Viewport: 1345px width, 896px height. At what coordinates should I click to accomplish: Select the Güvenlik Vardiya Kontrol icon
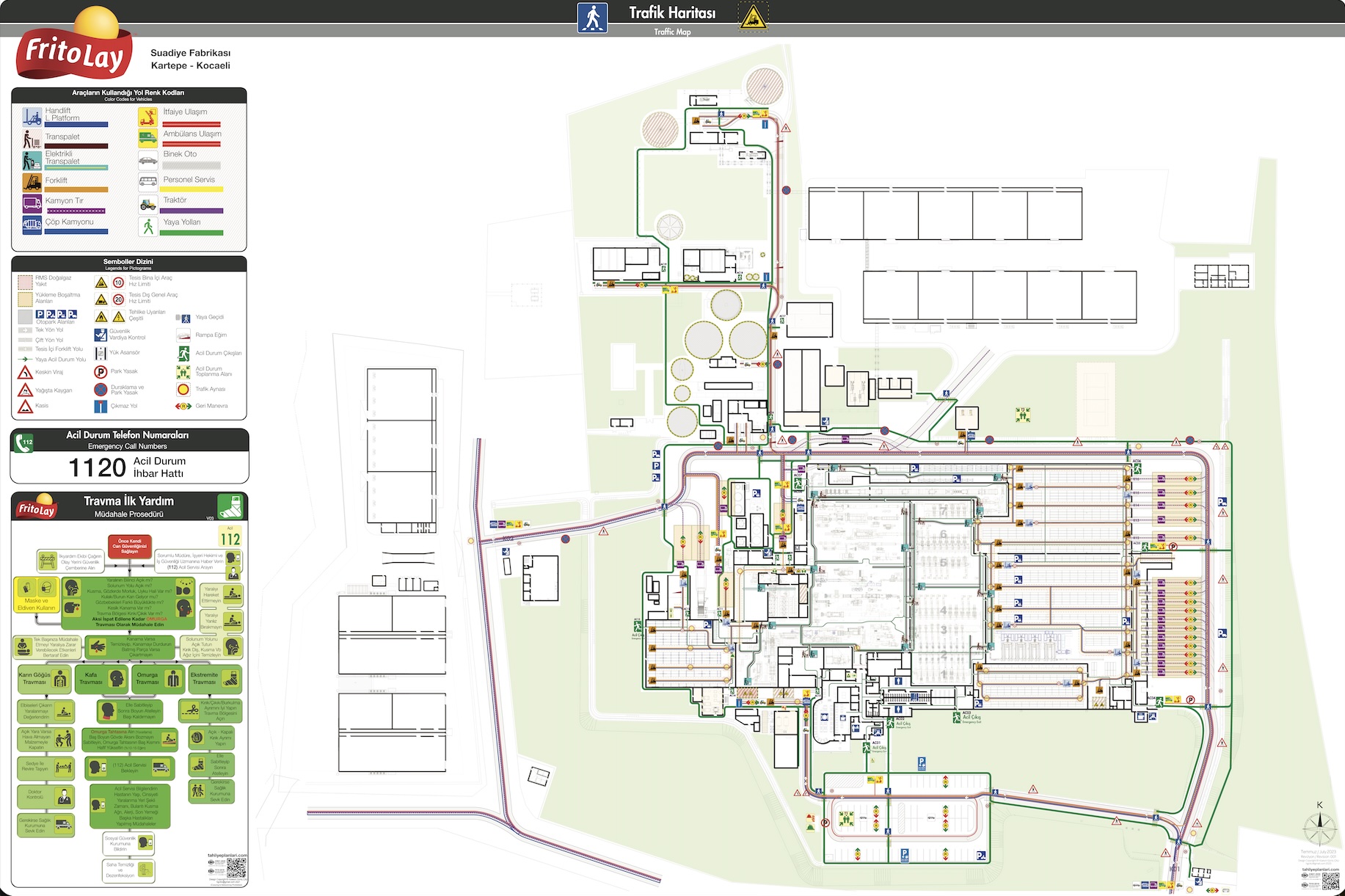(x=101, y=335)
